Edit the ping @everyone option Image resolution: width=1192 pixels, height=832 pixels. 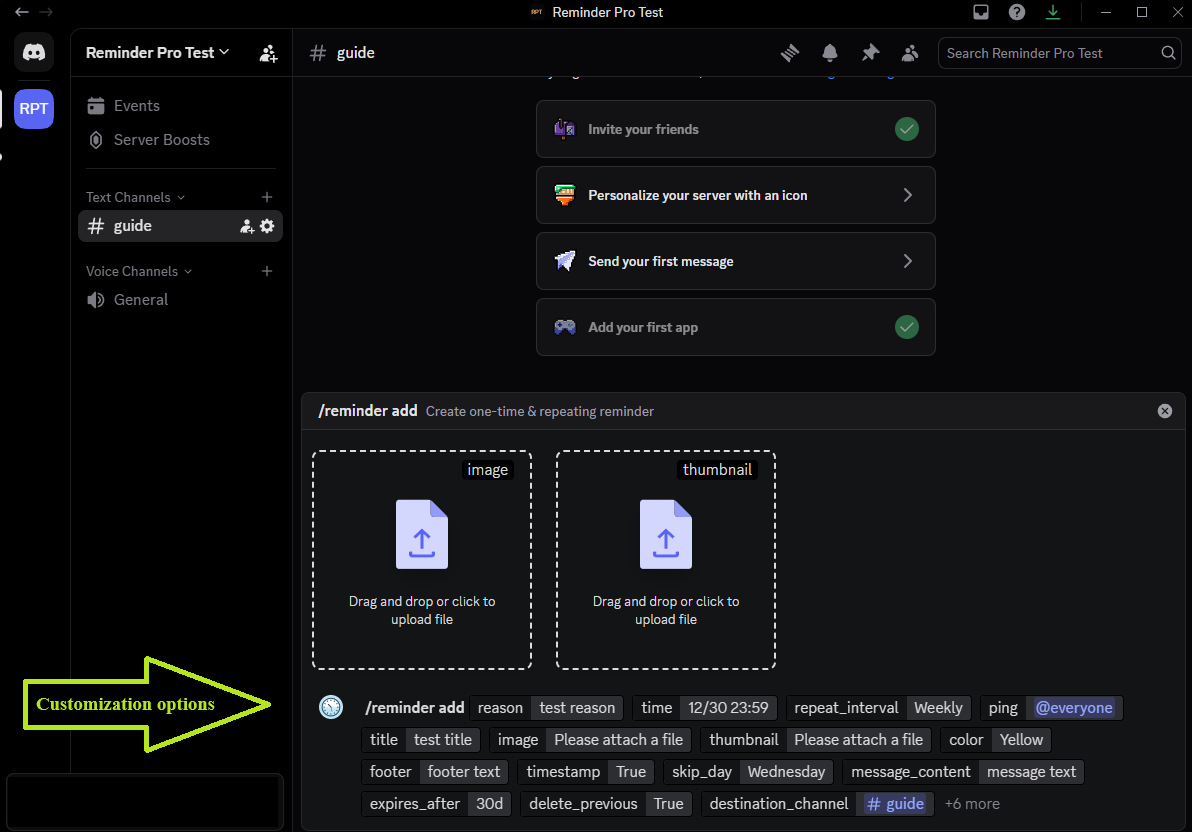tap(1051, 708)
